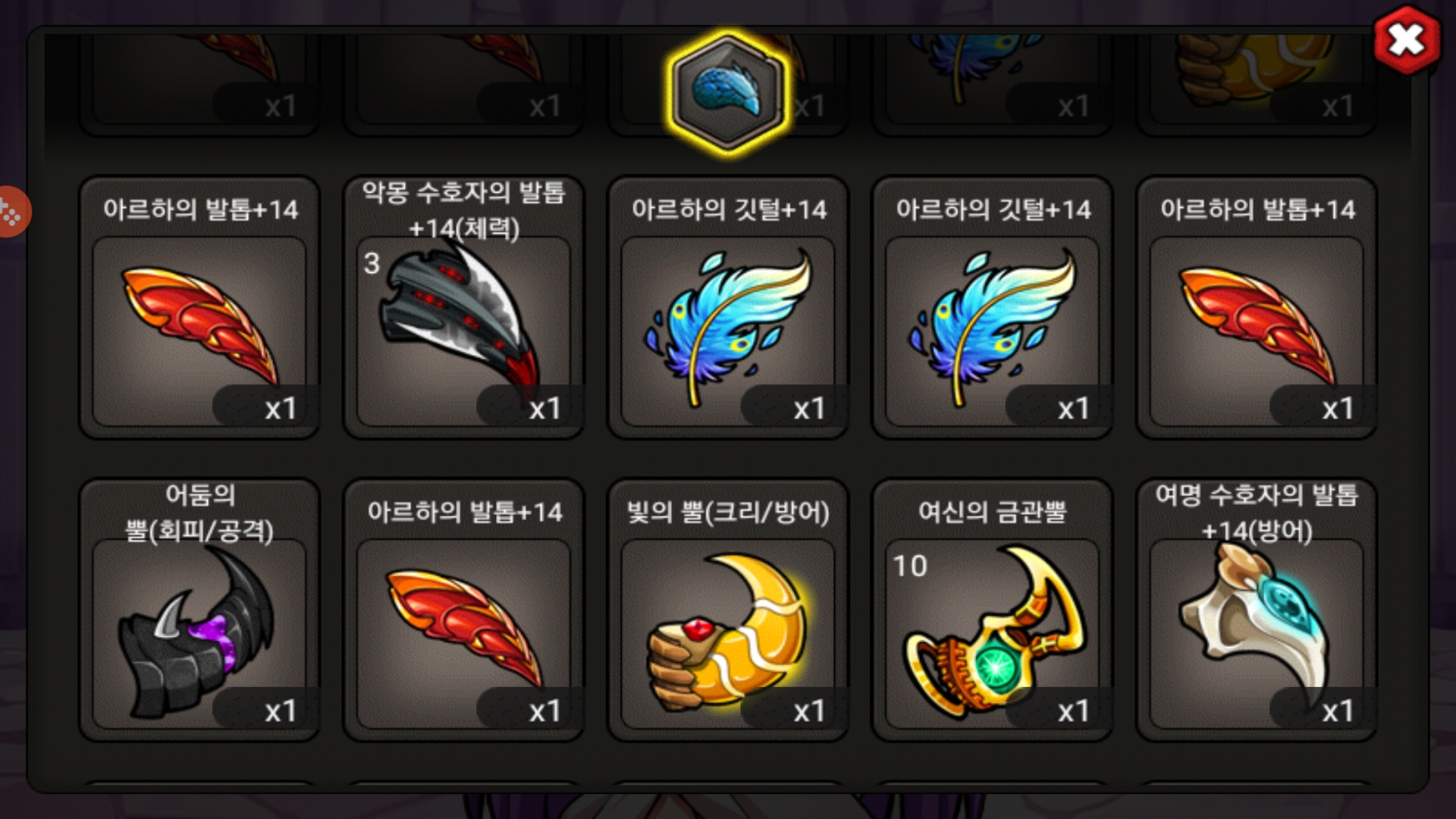Select the 여신의 금관뿔 item
The width and height of the screenshot is (1456, 819).
[992, 610]
